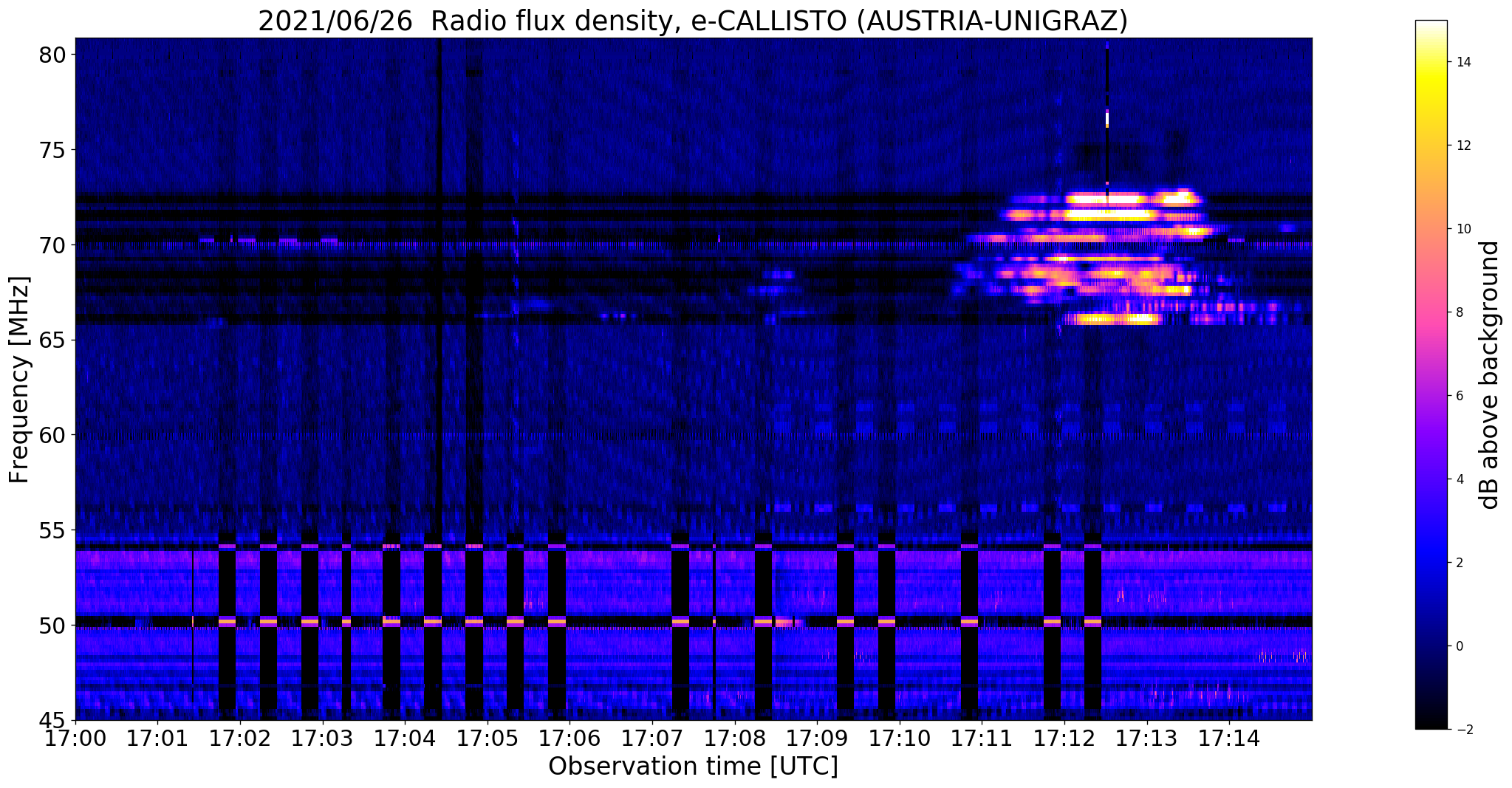Click the 17:12 time tick label
This screenshot has width=1512, height=788.
pyautogui.click(x=1065, y=737)
